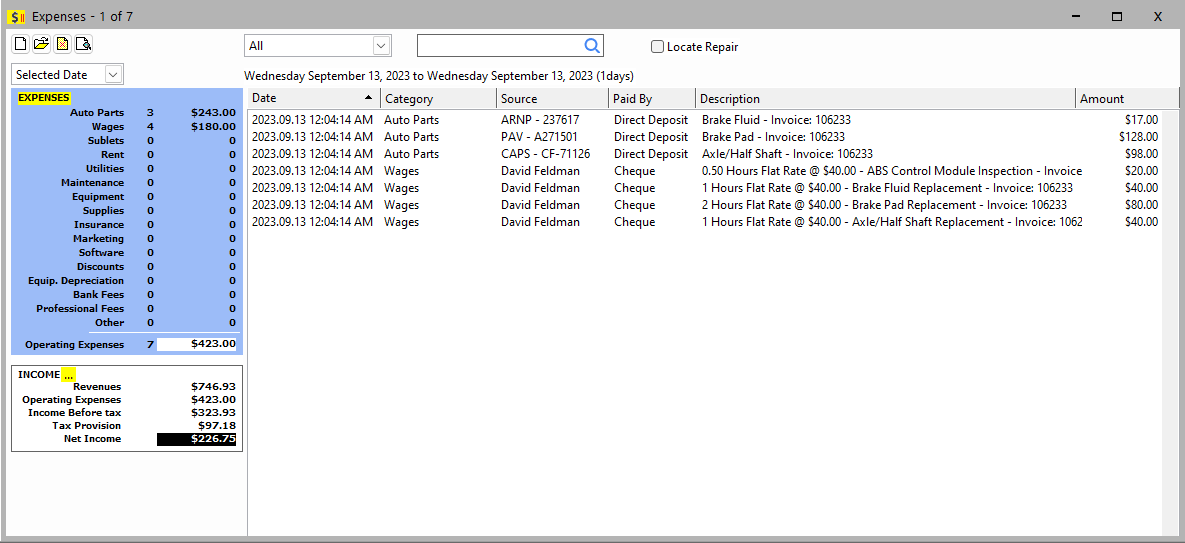Maximize the Expenses window

click(x=1117, y=17)
